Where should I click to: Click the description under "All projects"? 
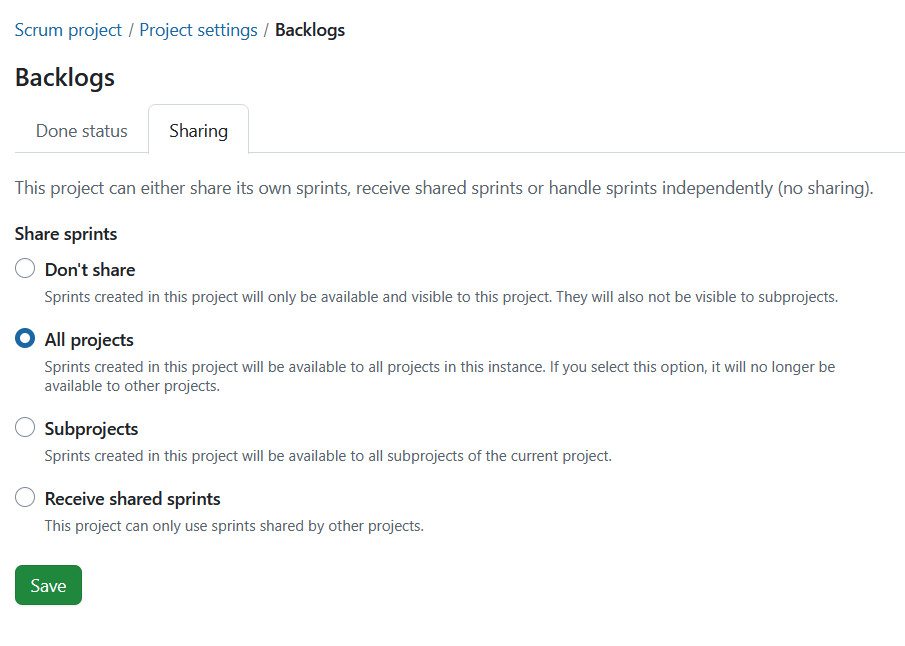440,375
